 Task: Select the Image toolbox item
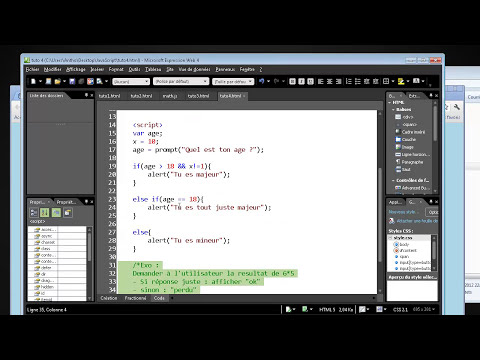pyautogui.click(x=404, y=147)
